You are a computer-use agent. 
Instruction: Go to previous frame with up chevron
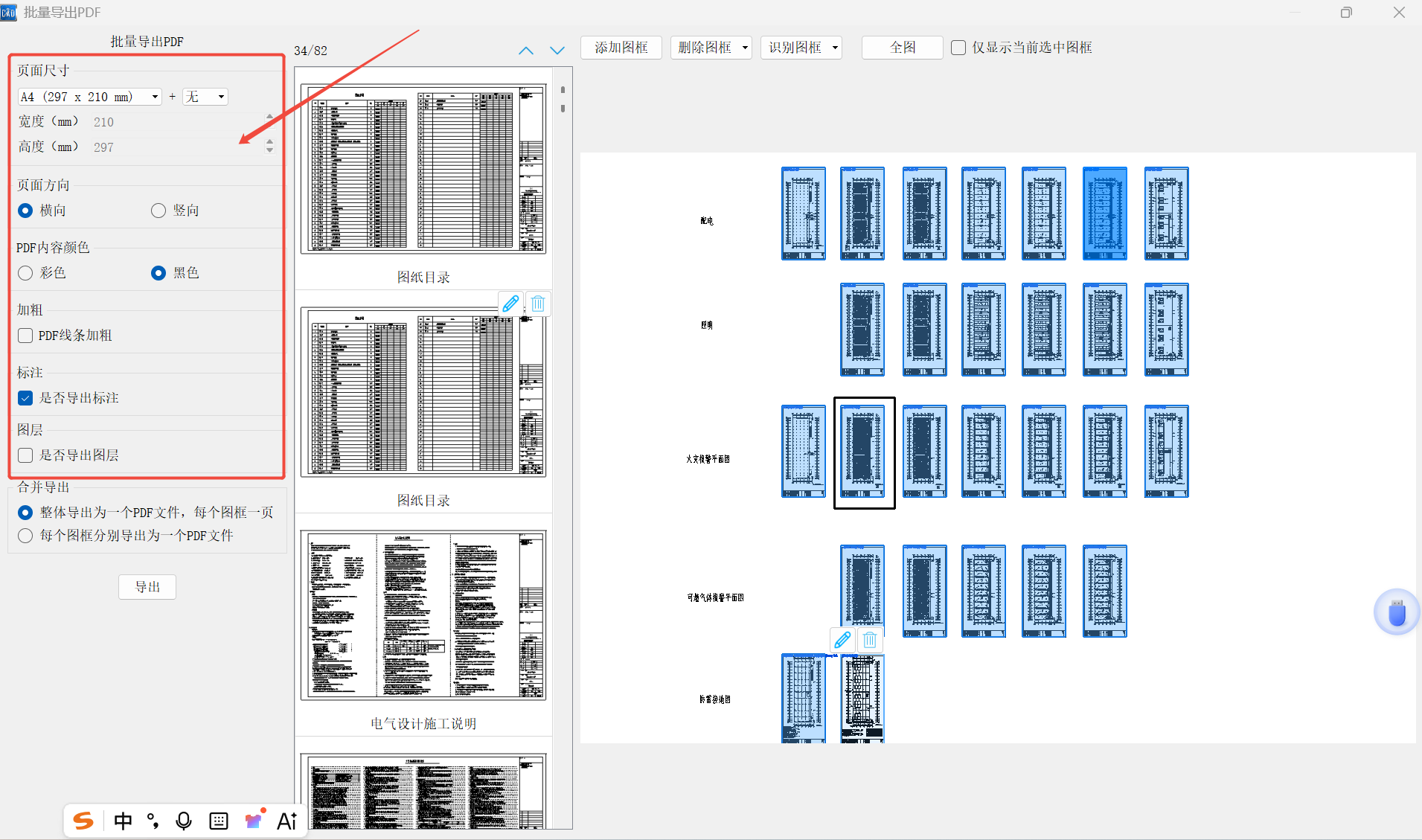(526, 51)
